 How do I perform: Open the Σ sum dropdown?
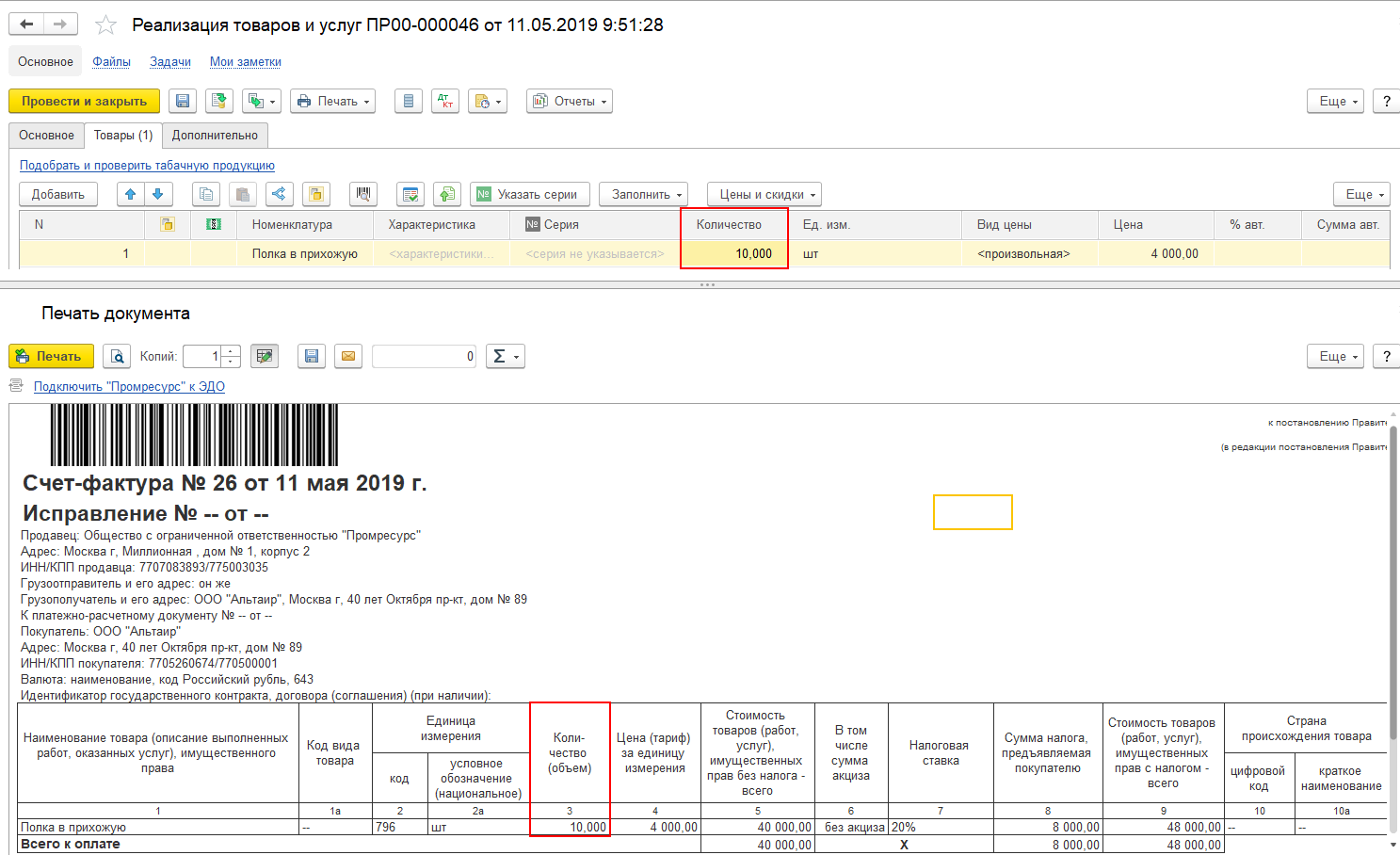[506, 356]
